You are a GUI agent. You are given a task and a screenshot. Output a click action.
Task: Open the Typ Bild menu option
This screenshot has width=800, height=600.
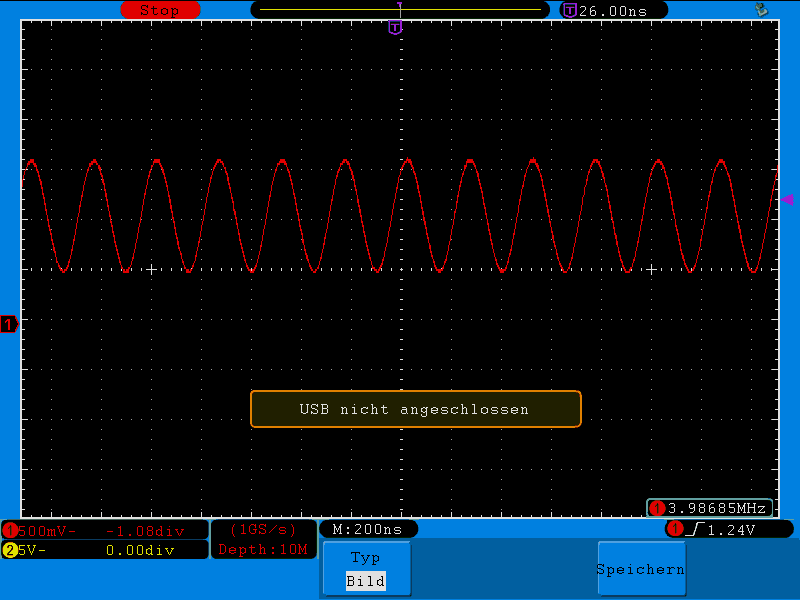[x=366, y=569]
